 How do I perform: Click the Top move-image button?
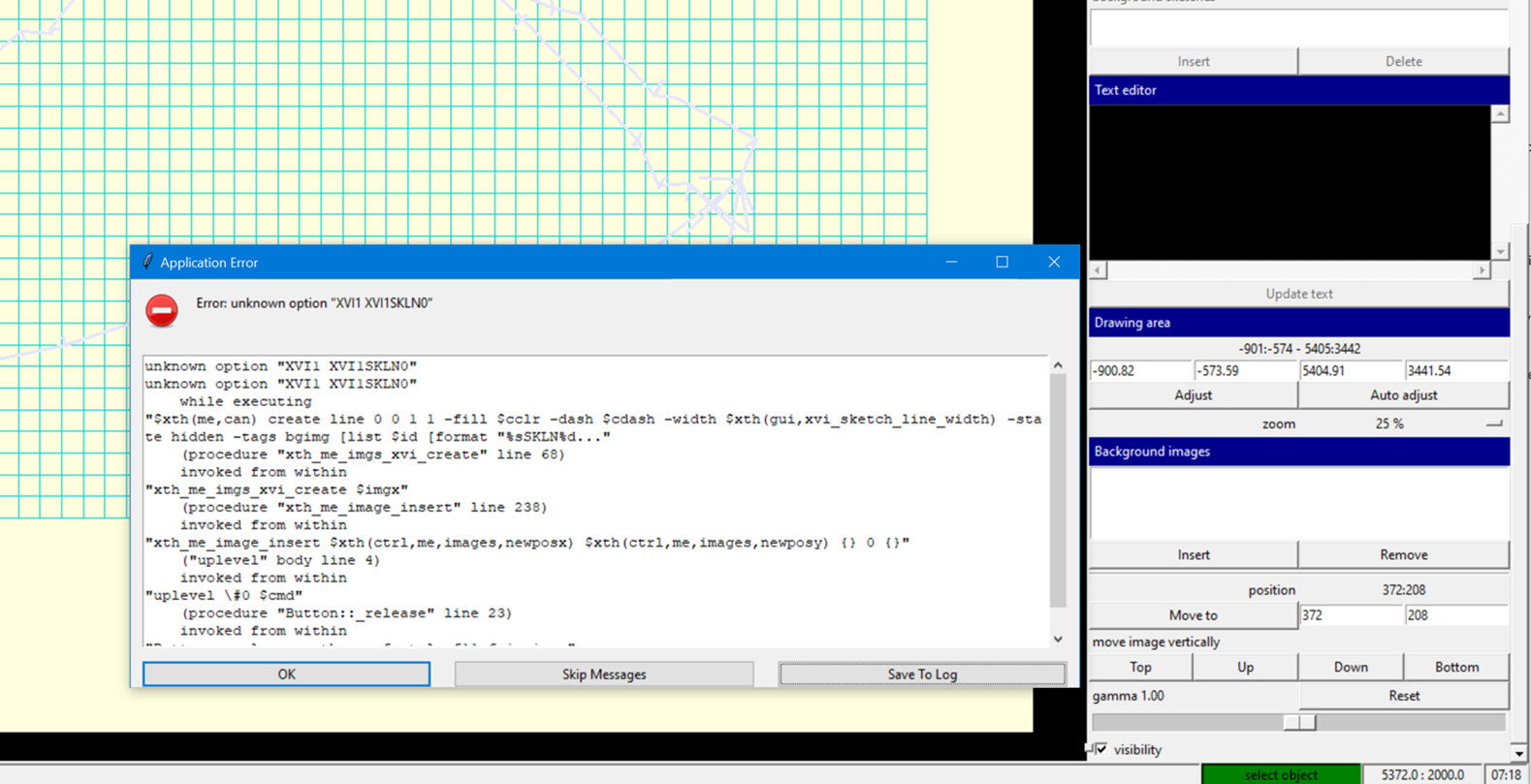pyautogui.click(x=1141, y=667)
